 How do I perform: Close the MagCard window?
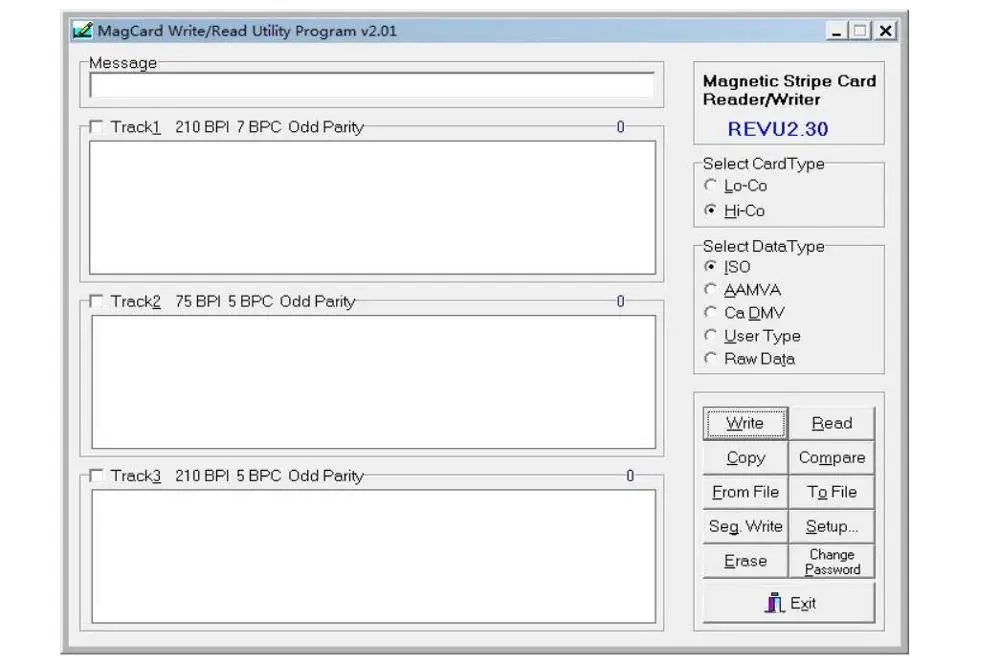coord(885,31)
